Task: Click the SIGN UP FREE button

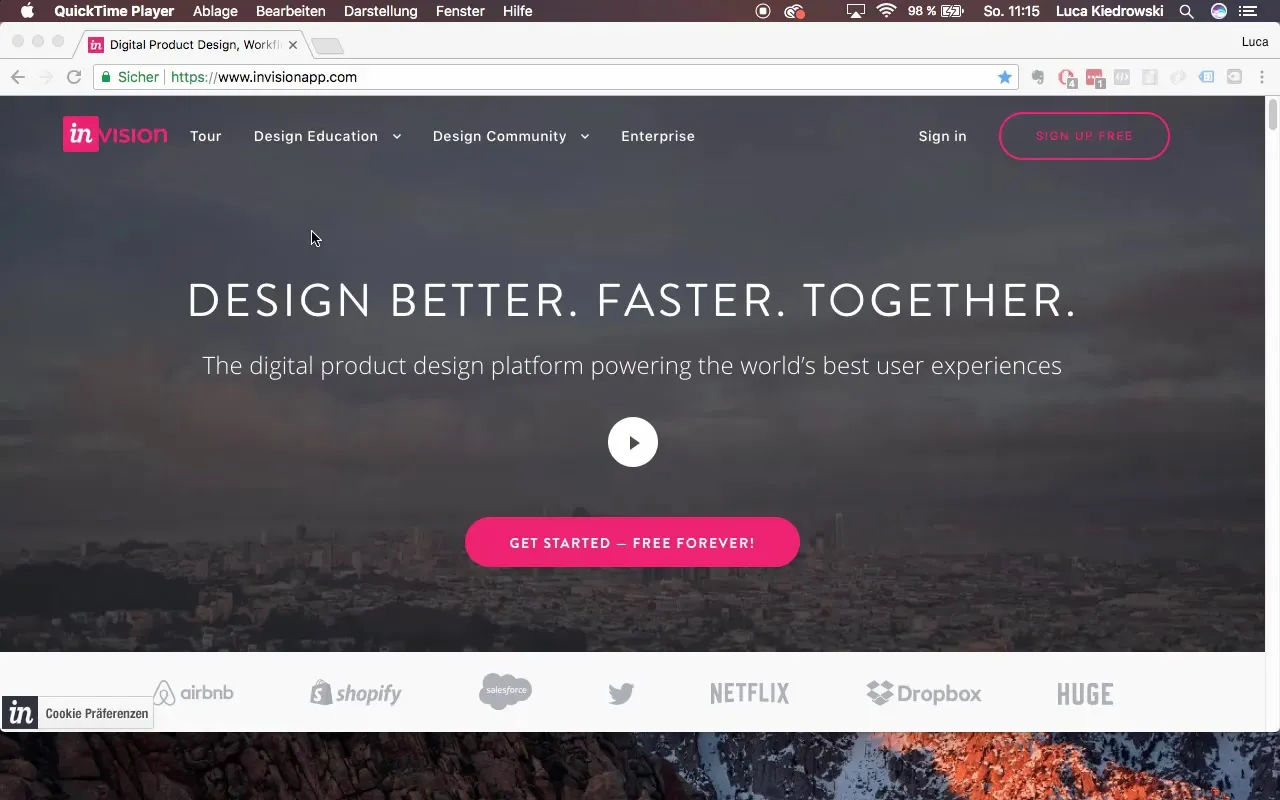Action: (1084, 136)
